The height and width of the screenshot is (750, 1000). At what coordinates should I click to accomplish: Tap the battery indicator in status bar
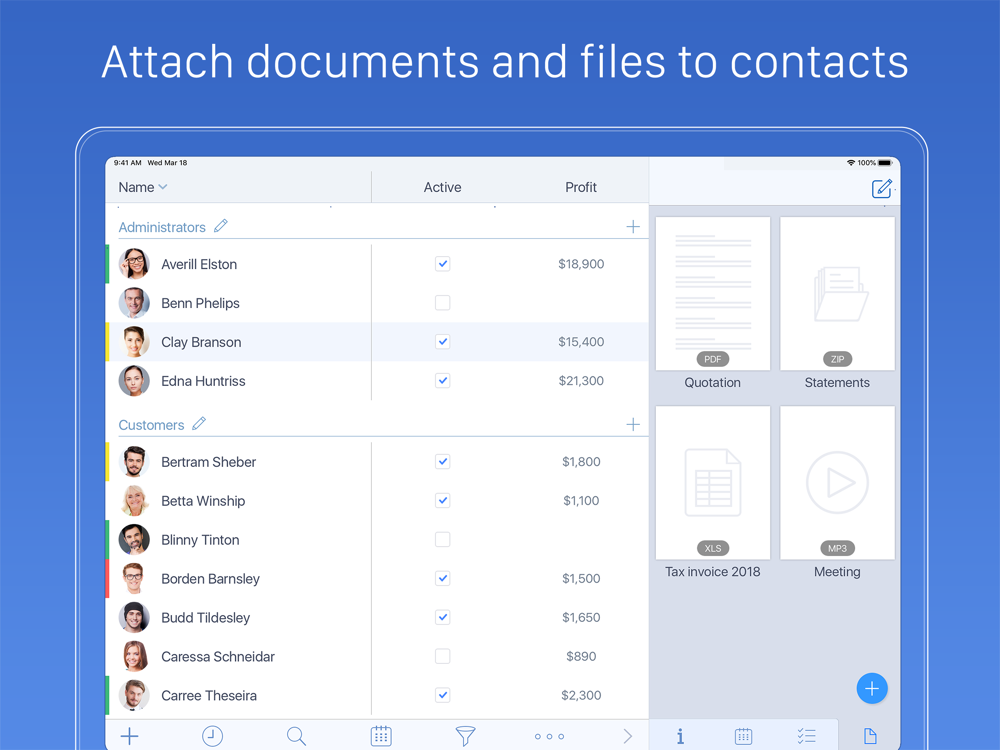[x=885, y=163]
